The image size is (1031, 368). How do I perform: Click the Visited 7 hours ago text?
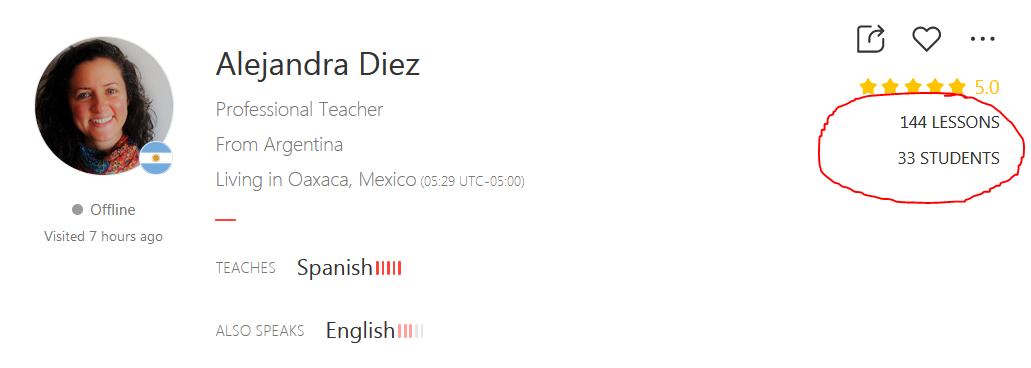pyautogui.click(x=103, y=236)
